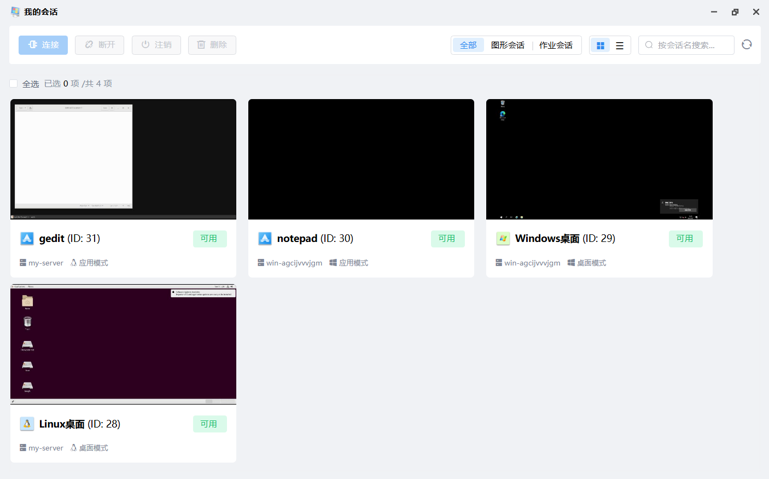The width and height of the screenshot is (770, 479).
Task: Click the app window title icon
Action: [x=14, y=12]
